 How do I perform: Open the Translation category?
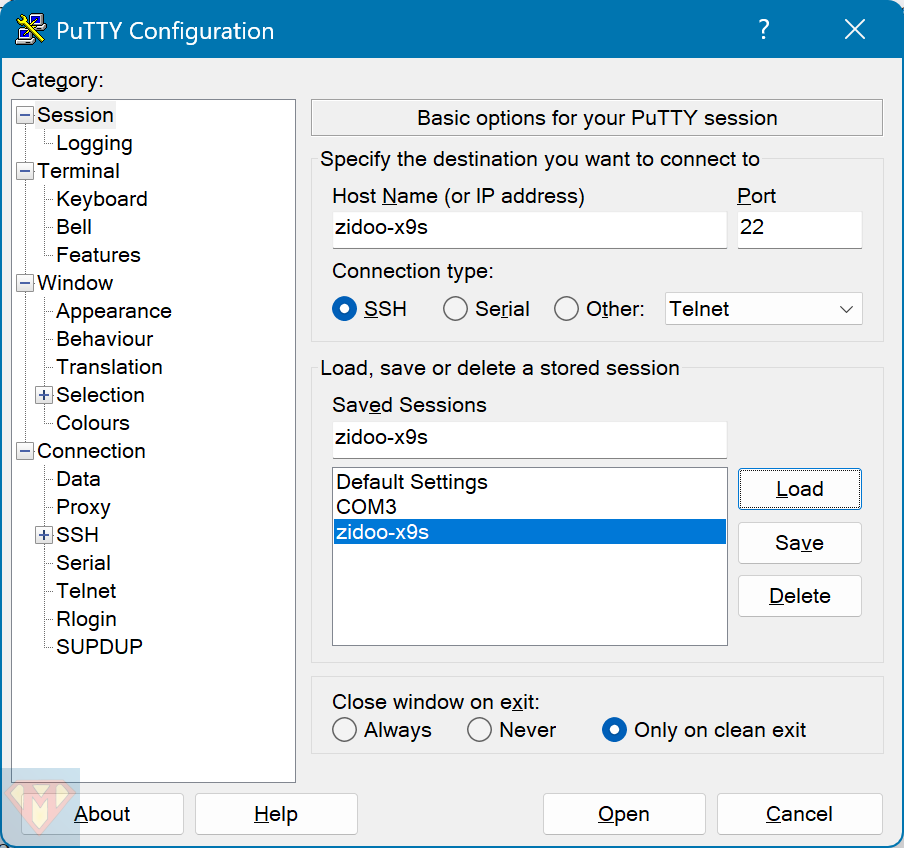click(110, 367)
